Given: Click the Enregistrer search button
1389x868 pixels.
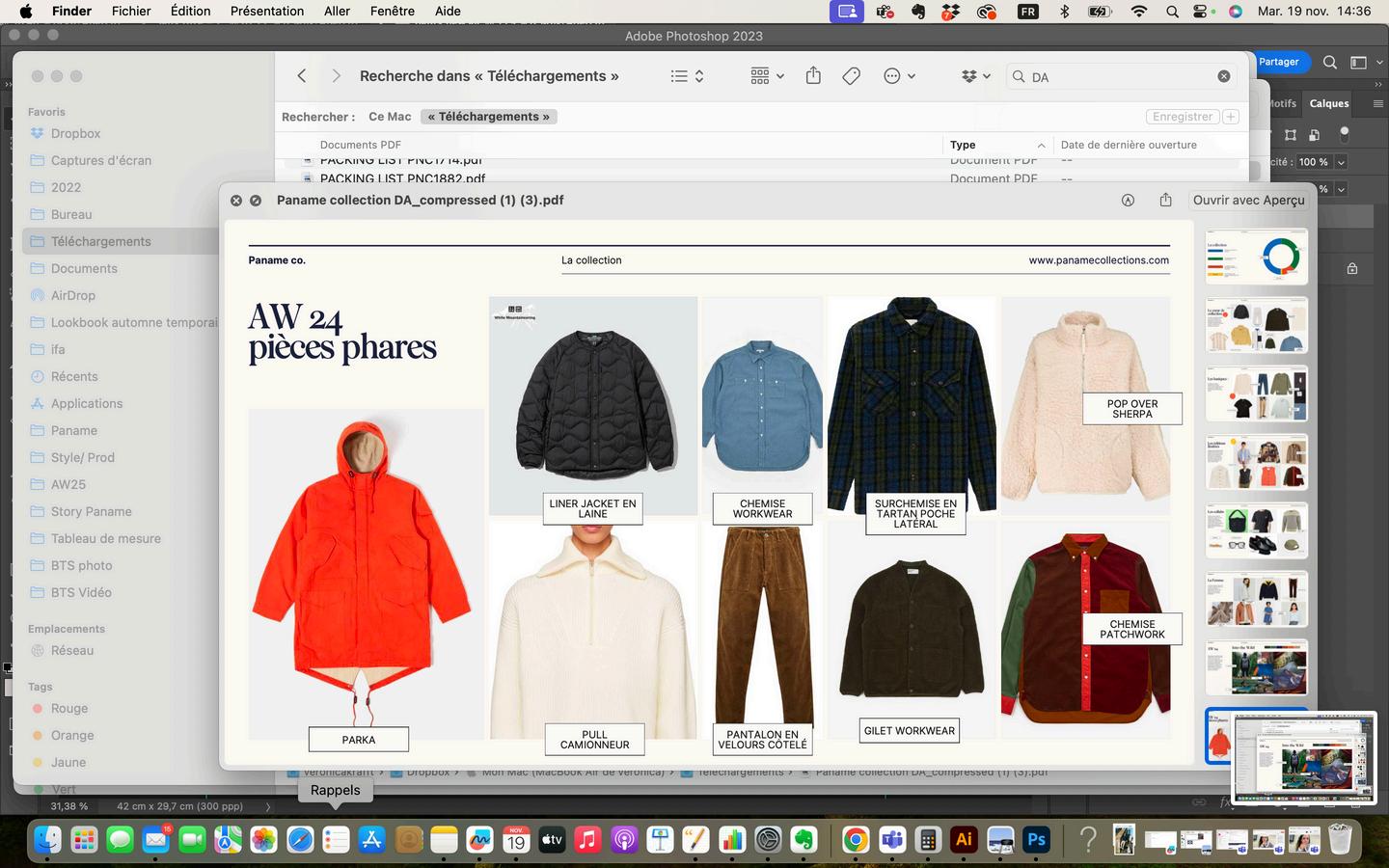Looking at the screenshot, I should (1183, 117).
